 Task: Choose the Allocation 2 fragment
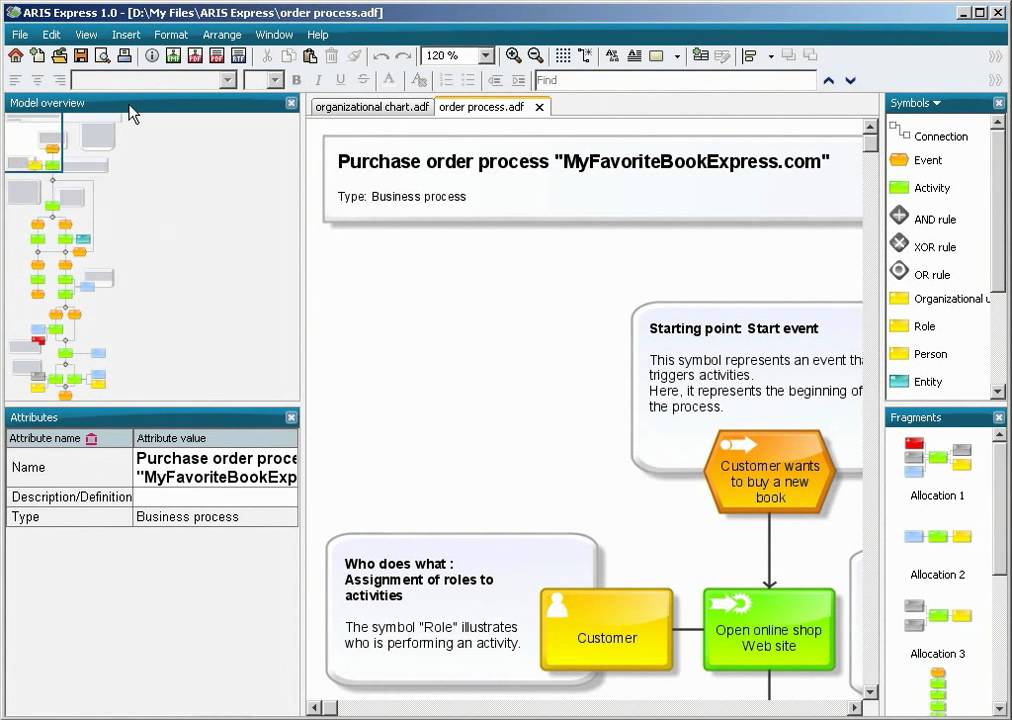(937, 555)
